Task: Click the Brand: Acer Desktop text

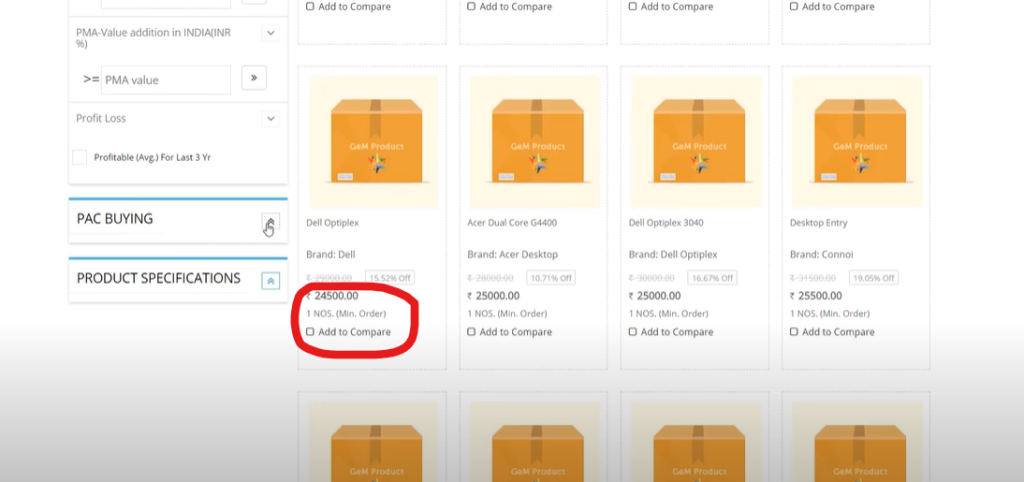Action: click(x=513, y=254)
